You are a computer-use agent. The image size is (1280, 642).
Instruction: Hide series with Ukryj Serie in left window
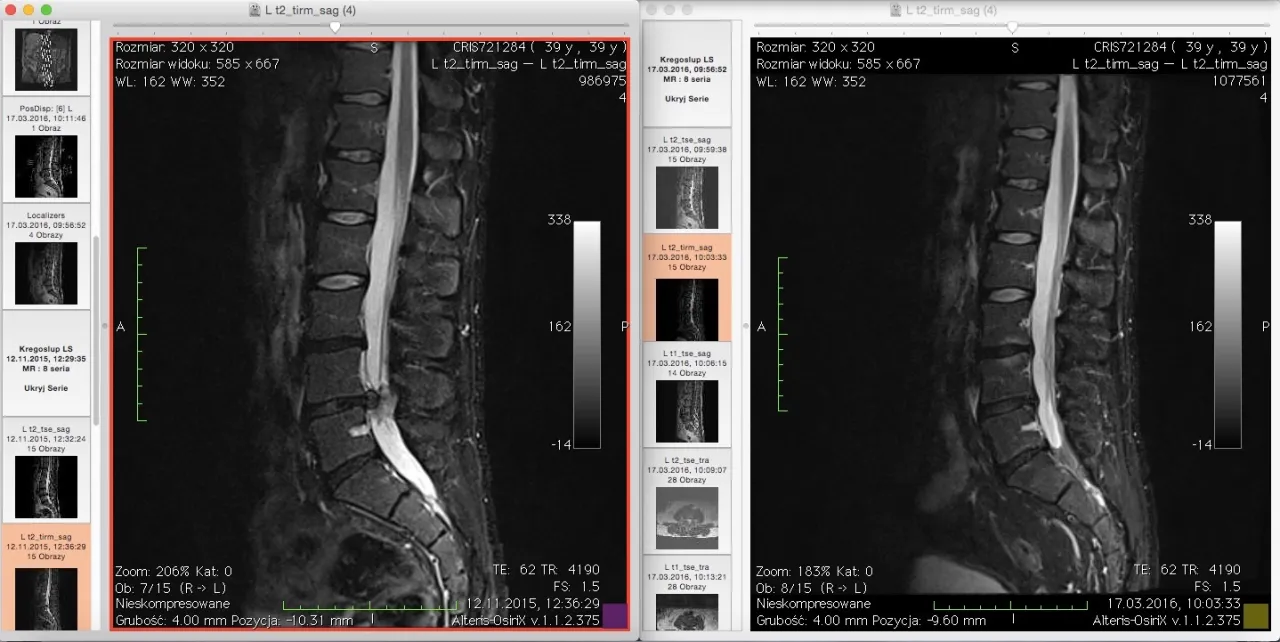click(46, 387)
